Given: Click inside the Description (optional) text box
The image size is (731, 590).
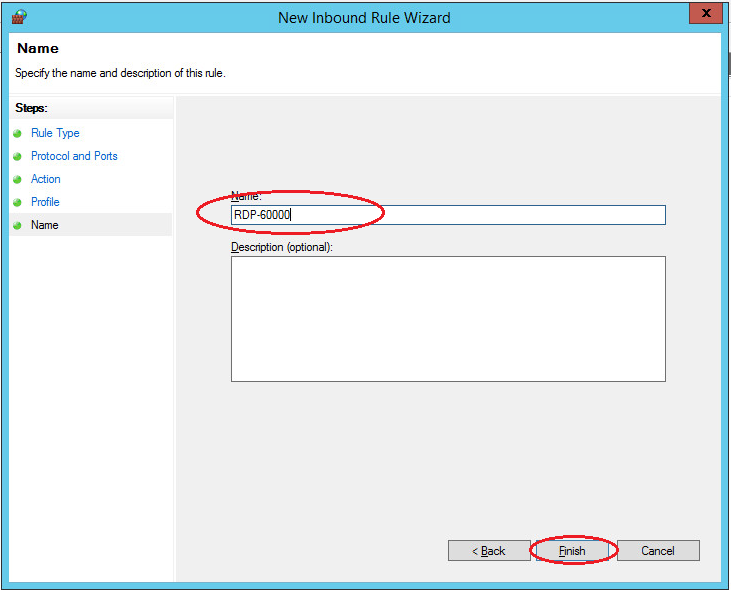Looking at the screenshot, I should click(448, 319).
